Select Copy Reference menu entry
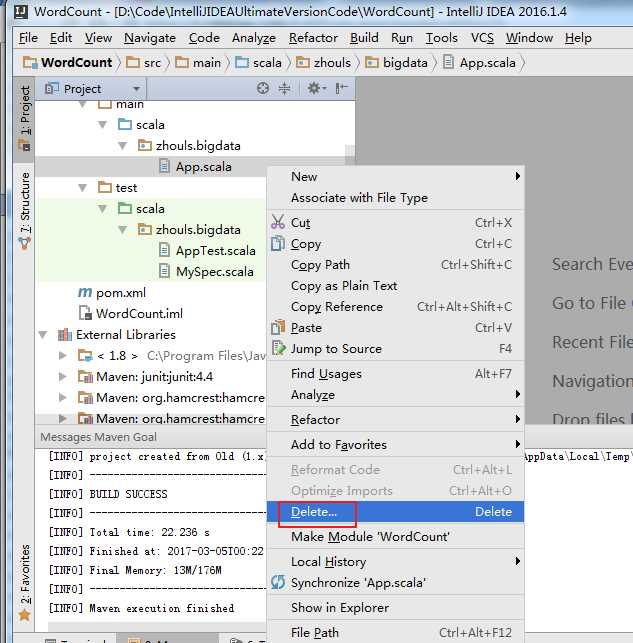This screenshot has height=643, width=633. coord(396,306)
